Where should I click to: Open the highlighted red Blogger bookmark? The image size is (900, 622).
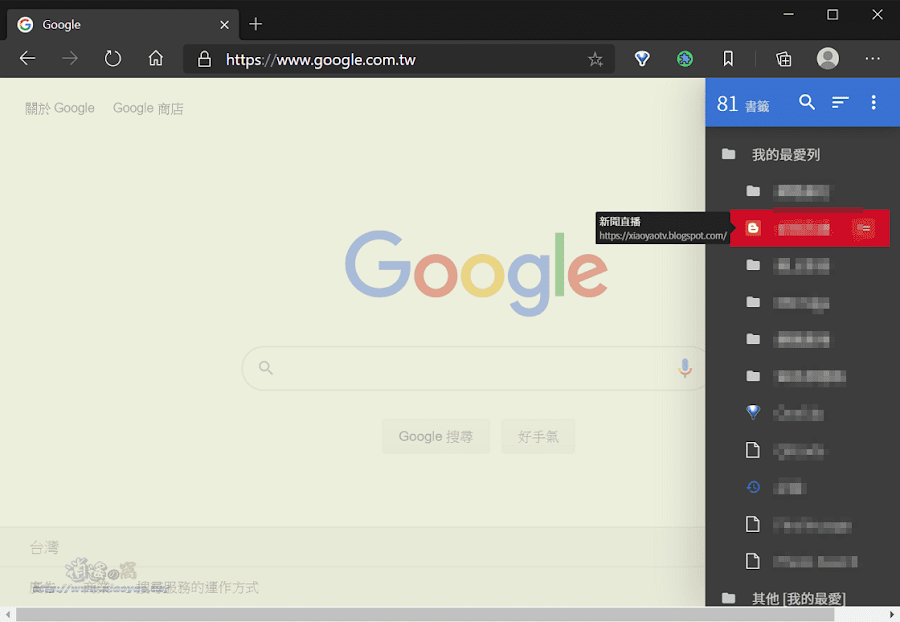pyautogui.click(x=809, y=228)
